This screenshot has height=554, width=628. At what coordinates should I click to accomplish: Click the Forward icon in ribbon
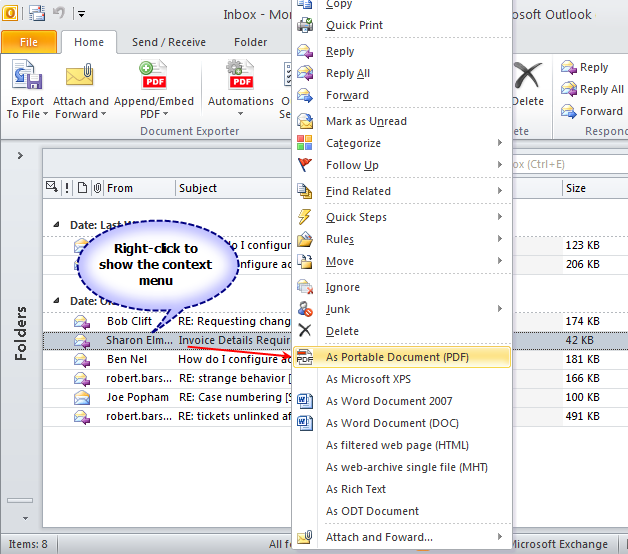point(568,111)
